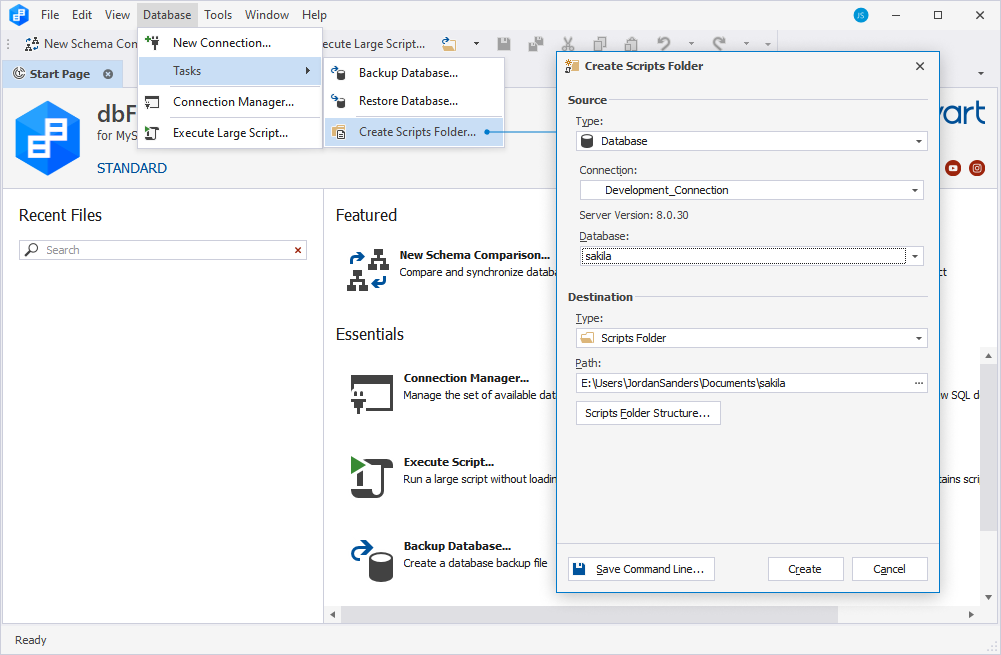Open Backup Database from Essentials
Viewport: 1001px width, 655px height.
pos(457,546)
